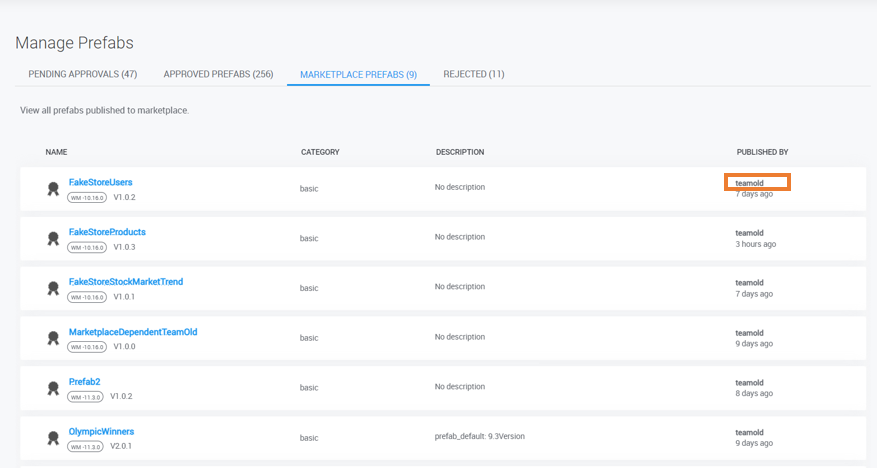
Task: Open the OlympicWinners prefab link
Action: pos(101,432)
